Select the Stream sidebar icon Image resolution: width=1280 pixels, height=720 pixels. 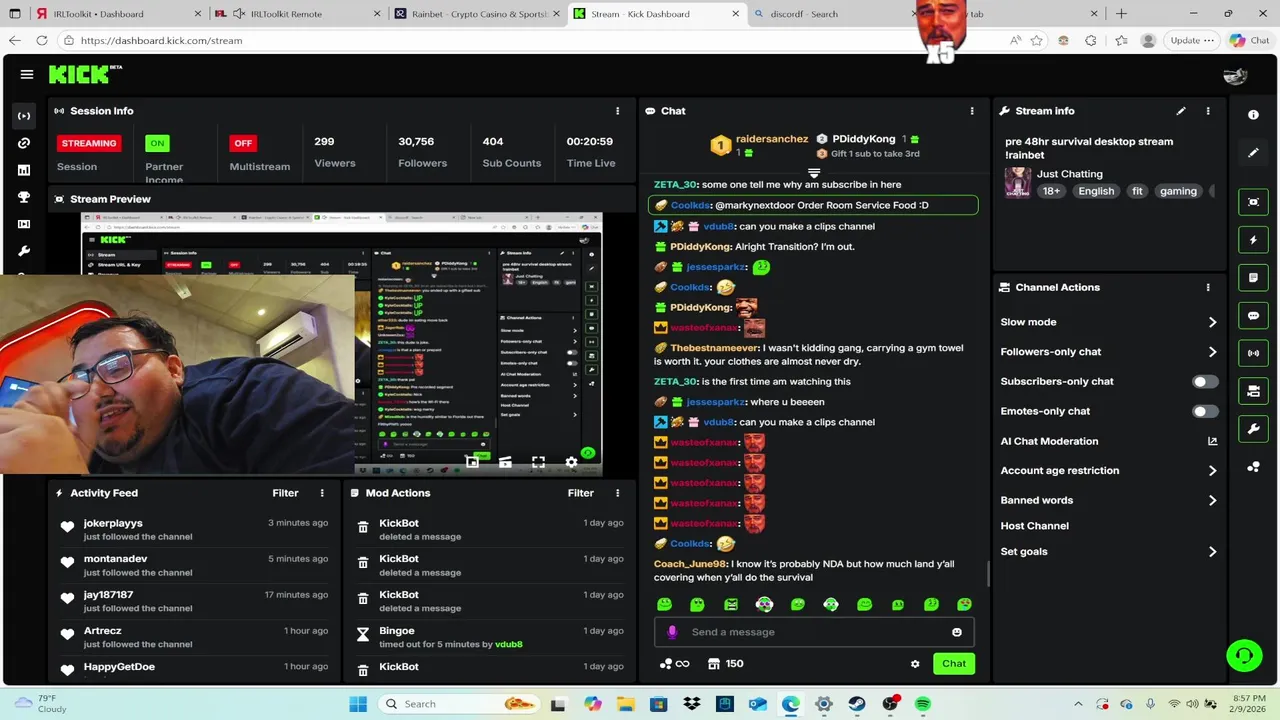point(24,116)
